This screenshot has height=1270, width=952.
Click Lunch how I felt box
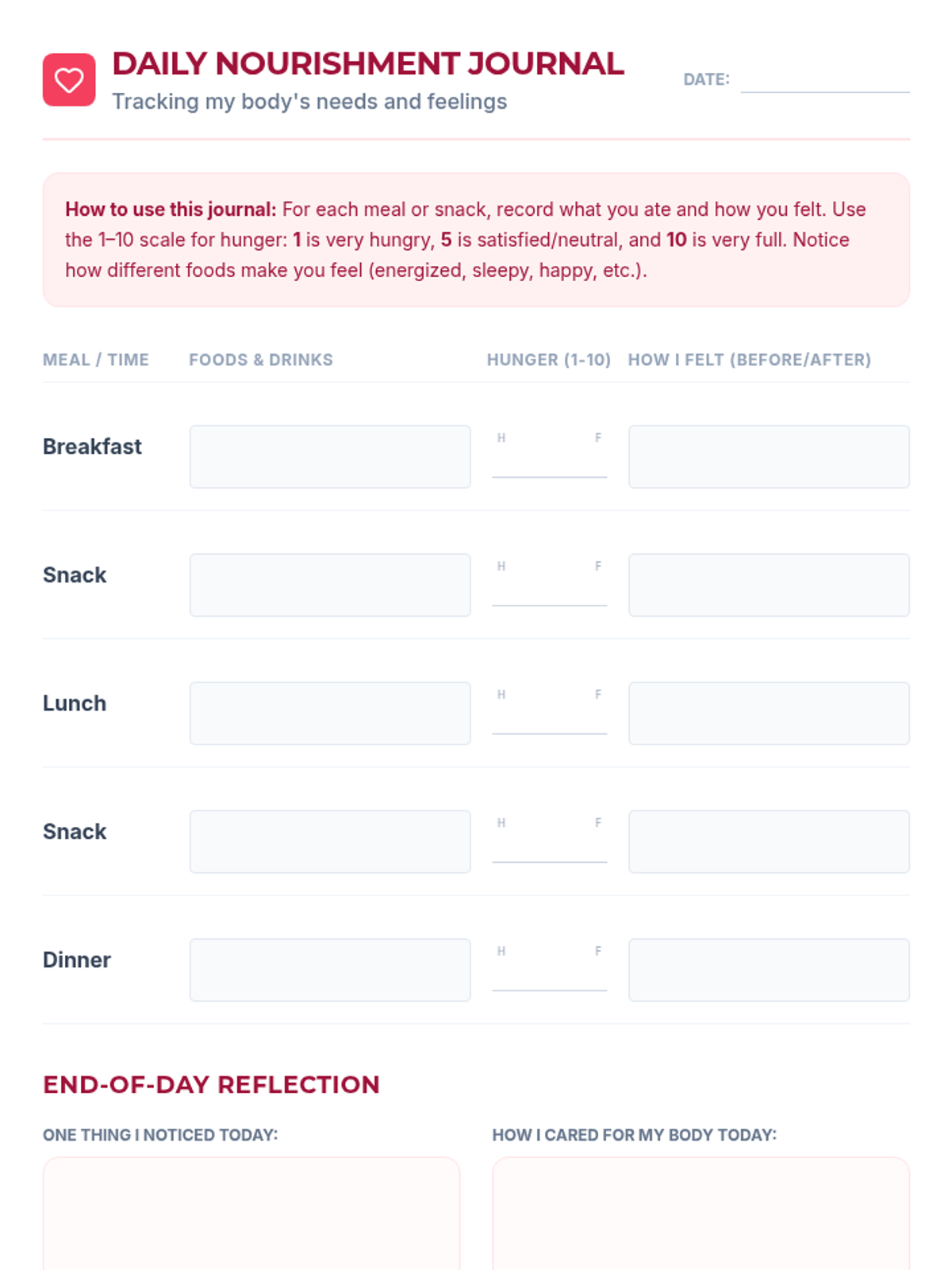(768, 713)
